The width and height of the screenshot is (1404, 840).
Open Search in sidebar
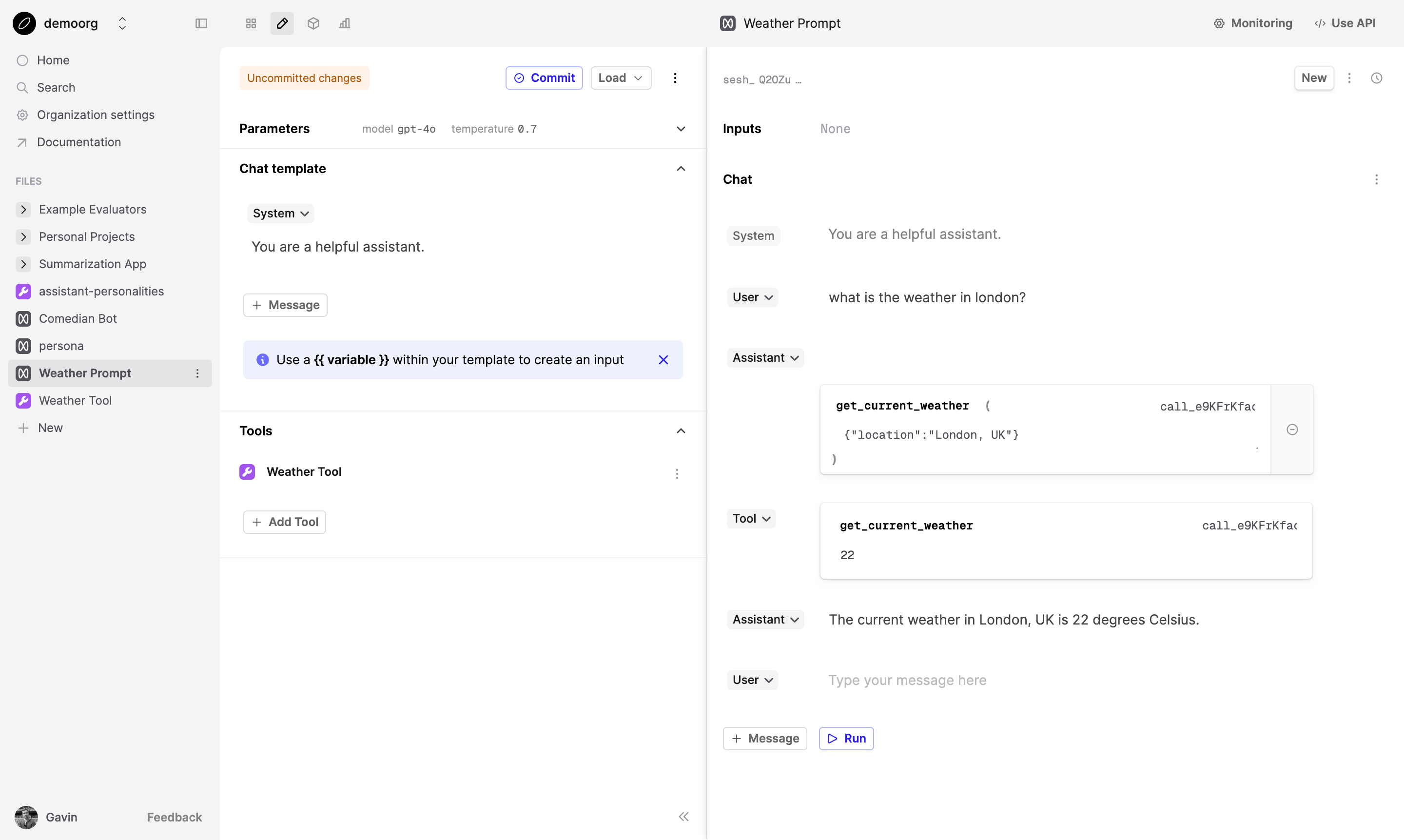tap(56, 87)
